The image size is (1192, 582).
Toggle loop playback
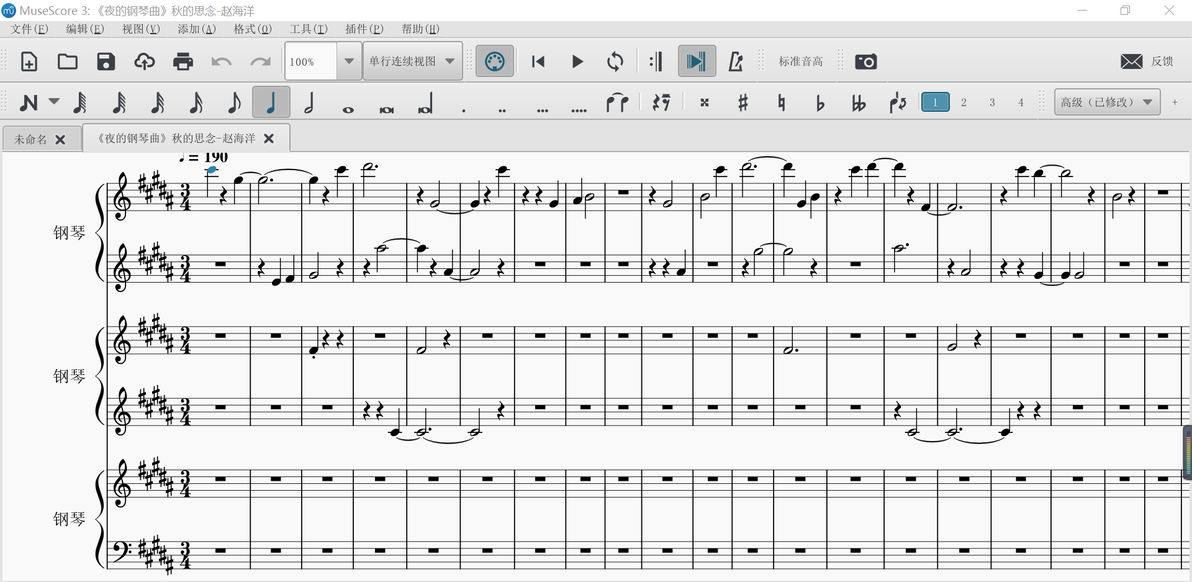point(615,62)
